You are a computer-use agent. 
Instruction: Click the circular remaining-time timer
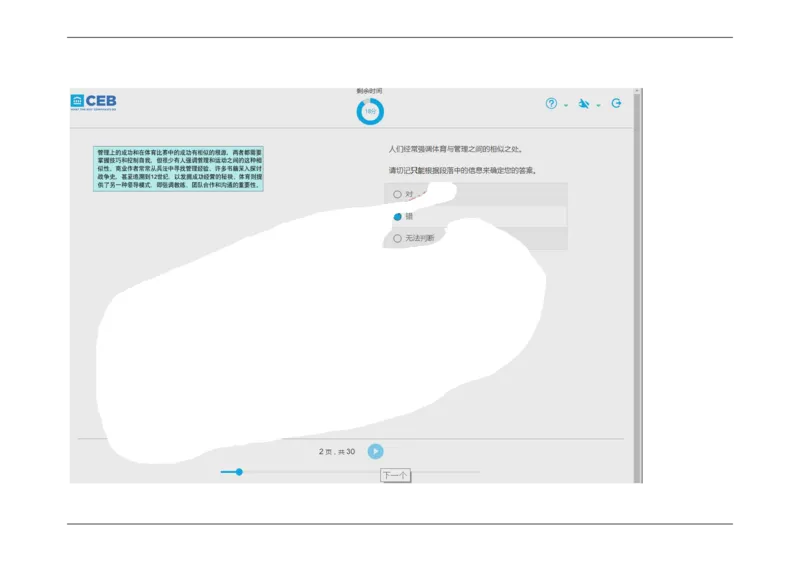click(x=370, y=111)
